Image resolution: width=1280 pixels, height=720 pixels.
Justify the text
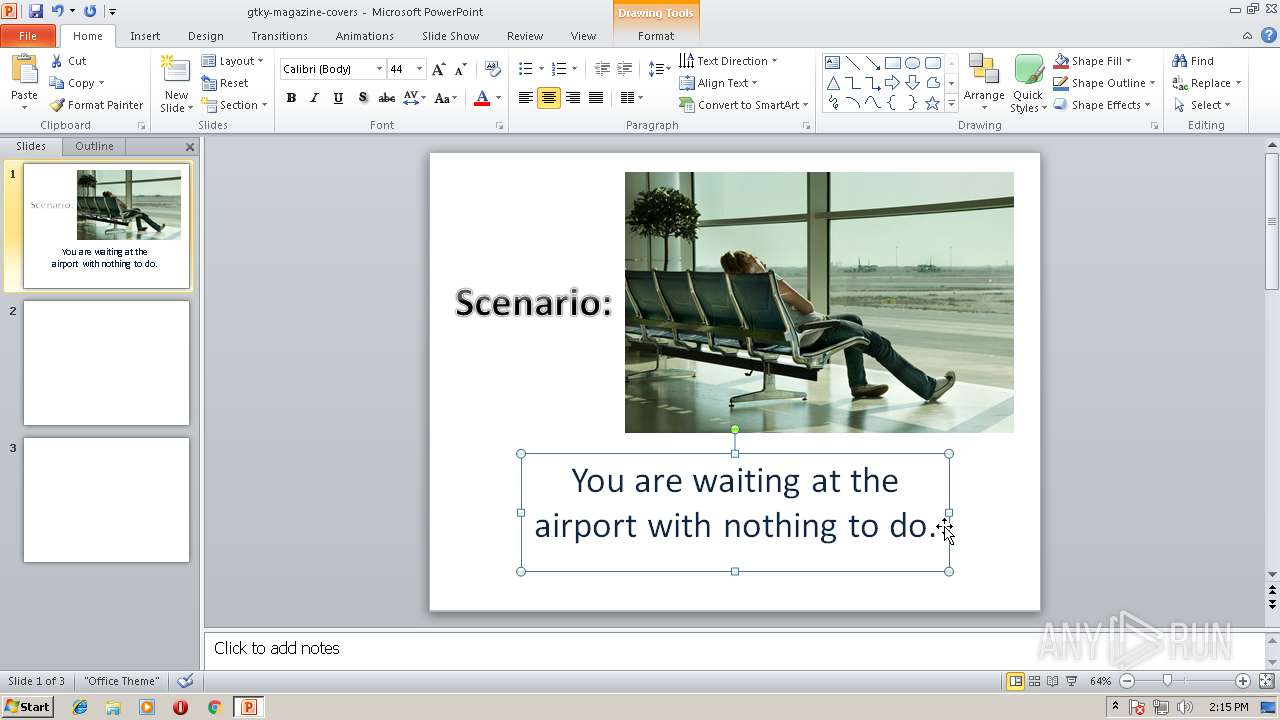596,98
